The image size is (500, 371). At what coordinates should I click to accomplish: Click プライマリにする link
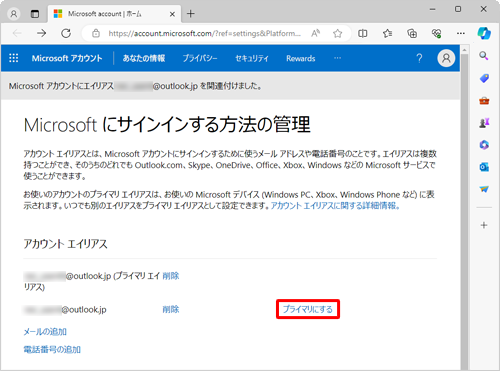tap(308, 309)
